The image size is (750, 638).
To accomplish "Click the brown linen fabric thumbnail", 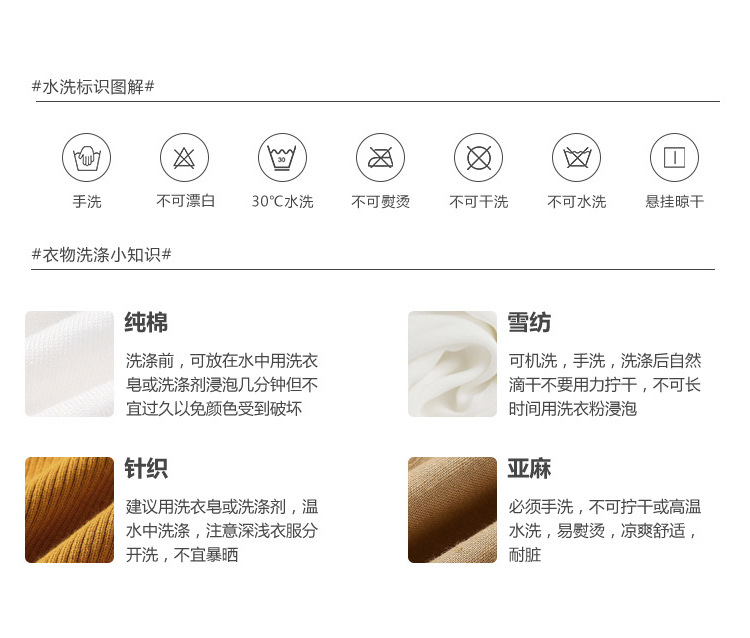I will 452,510.
